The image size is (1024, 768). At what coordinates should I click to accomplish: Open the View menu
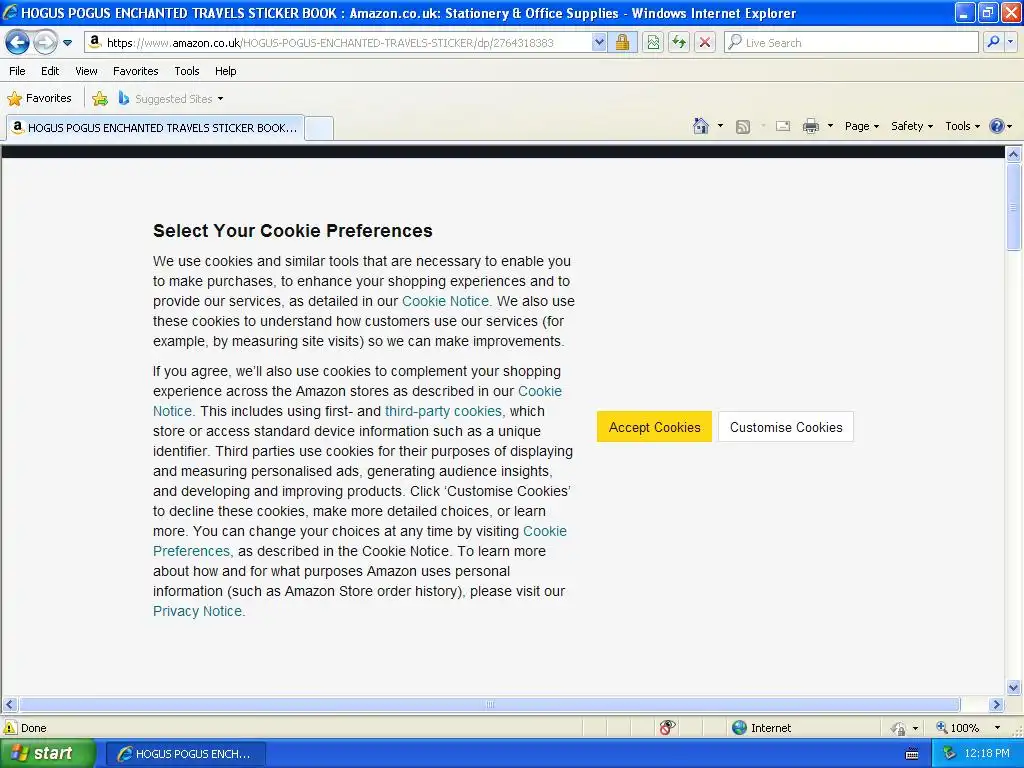(x=86, y=71)
